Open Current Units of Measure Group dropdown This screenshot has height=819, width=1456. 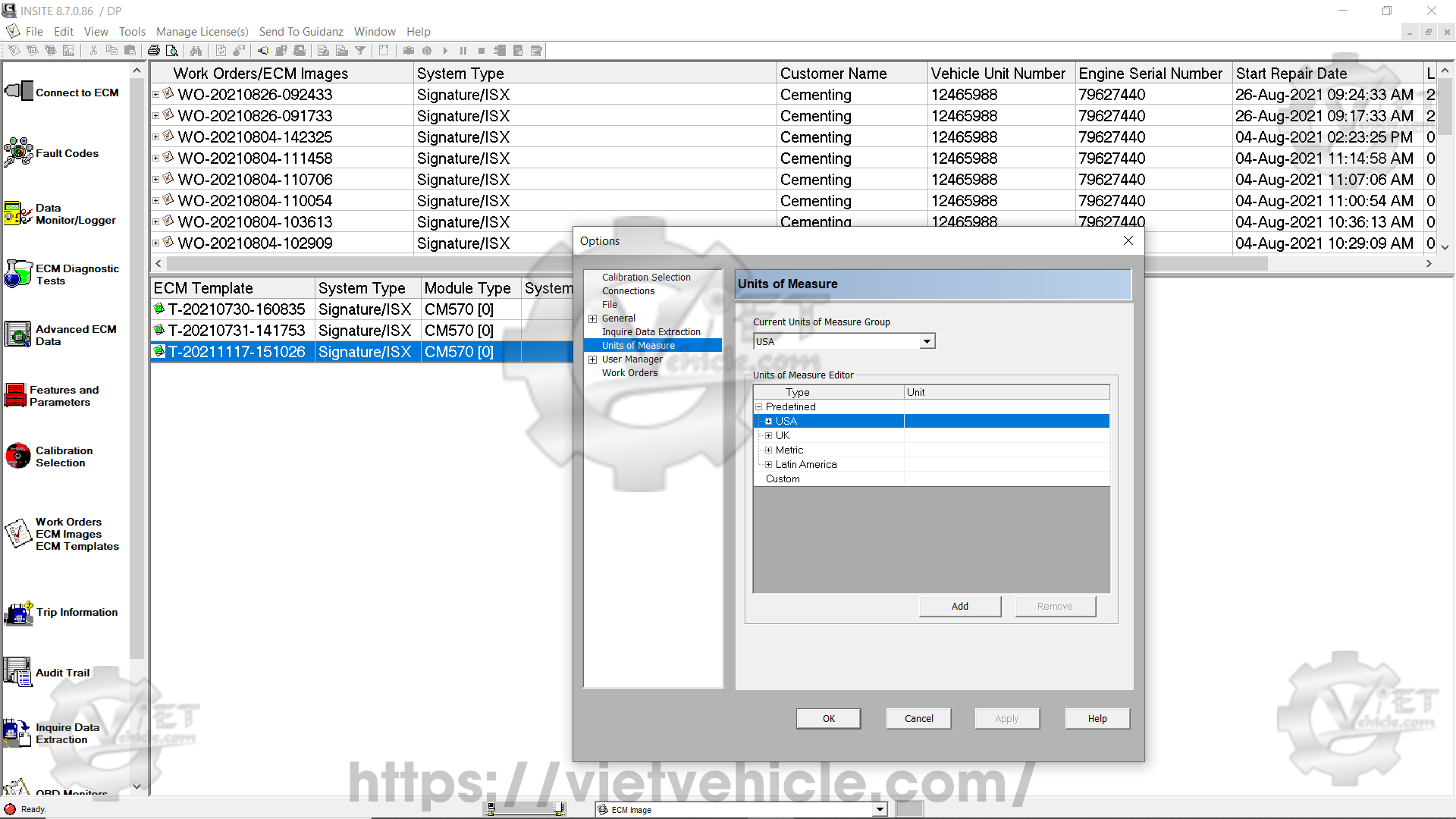(x=927, y=341)
